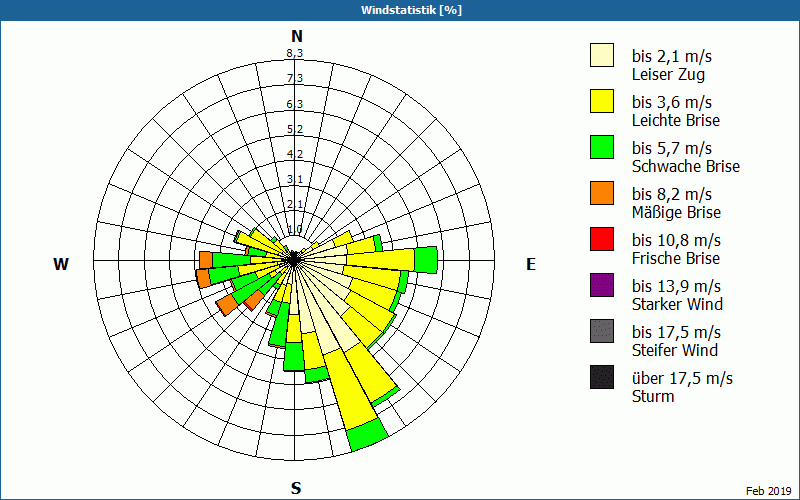The image size is (800, 500).
Task: Click the 'bis 10,8 m/s' speed text
Action: pyautogui.click(x=676, y=240)
